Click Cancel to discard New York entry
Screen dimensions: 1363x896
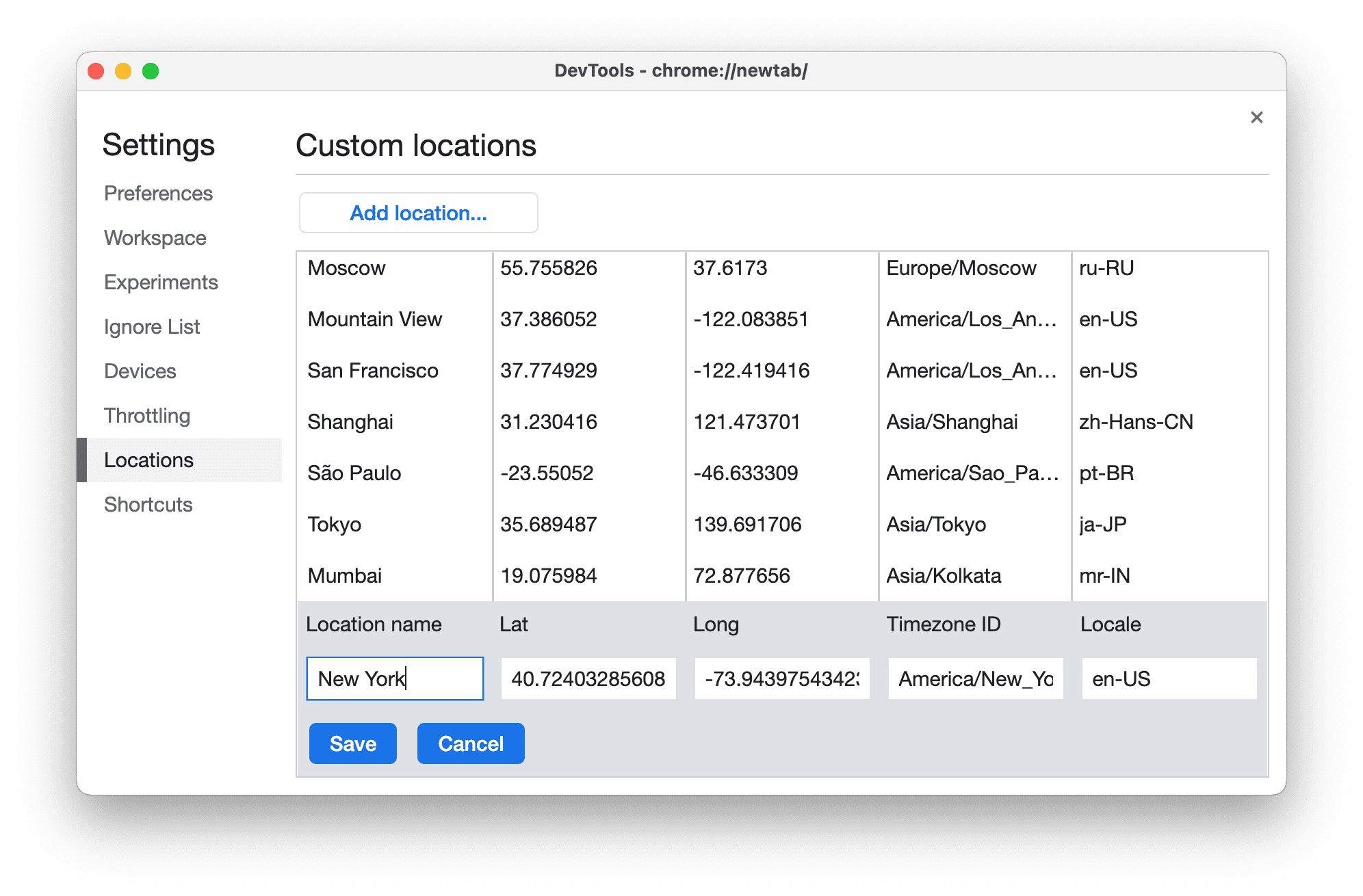click(x=471, y=742)
